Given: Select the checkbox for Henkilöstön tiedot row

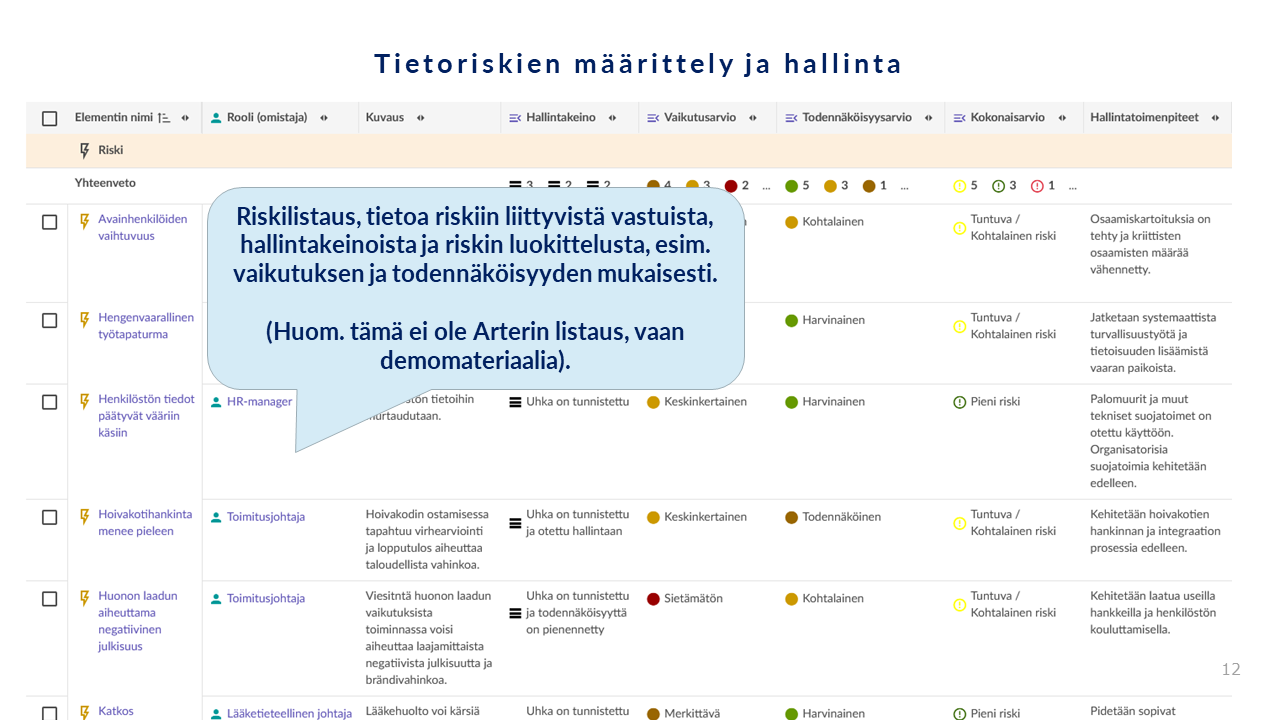Looking at the screenshot, I should [49, 402].
